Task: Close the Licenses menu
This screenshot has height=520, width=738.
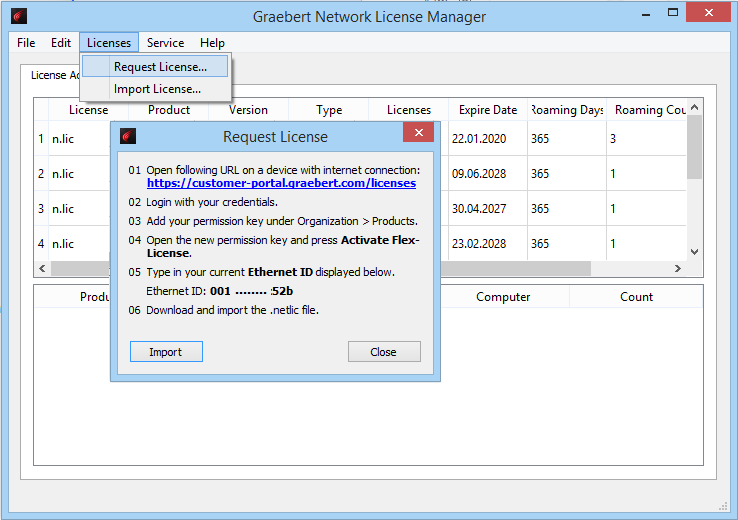Action: pos(109,43)
